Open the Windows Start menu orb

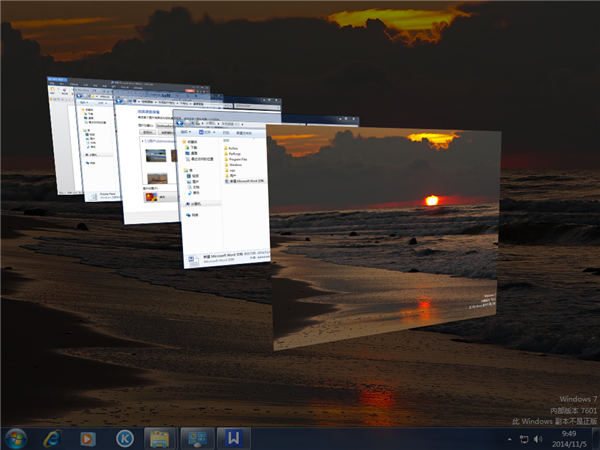(x=16, y=438)
